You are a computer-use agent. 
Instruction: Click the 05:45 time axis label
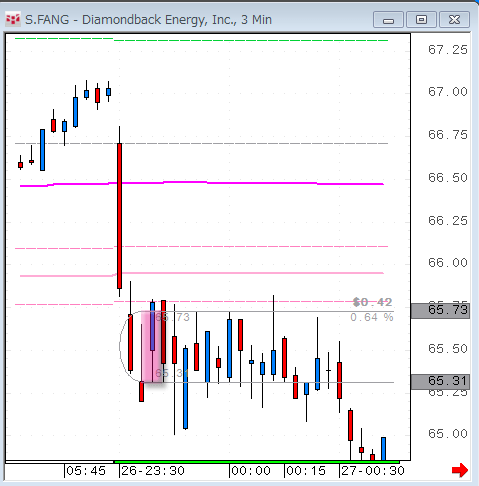[86, 471]
